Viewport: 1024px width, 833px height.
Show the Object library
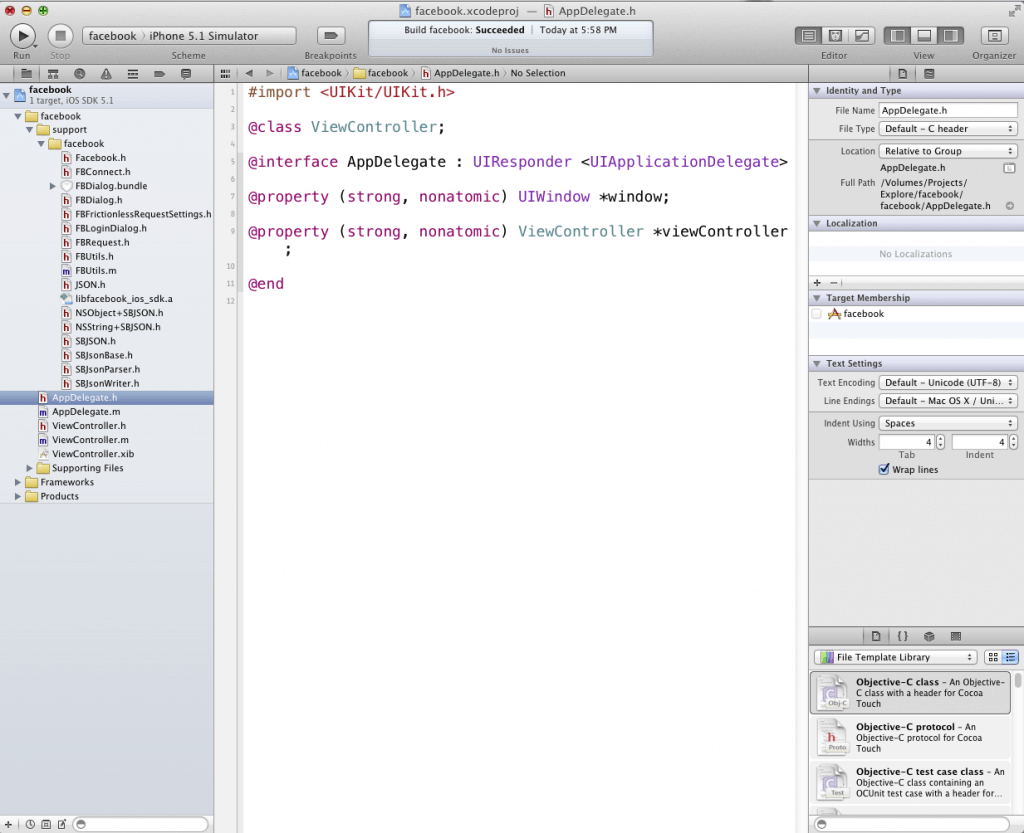[x=929, y=636]
